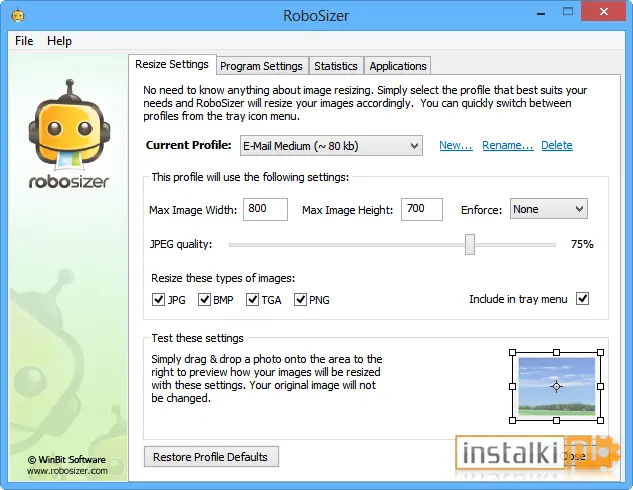Click the www.robosizer.com text
The image size is (633, 490).
(x=67, y=471)
